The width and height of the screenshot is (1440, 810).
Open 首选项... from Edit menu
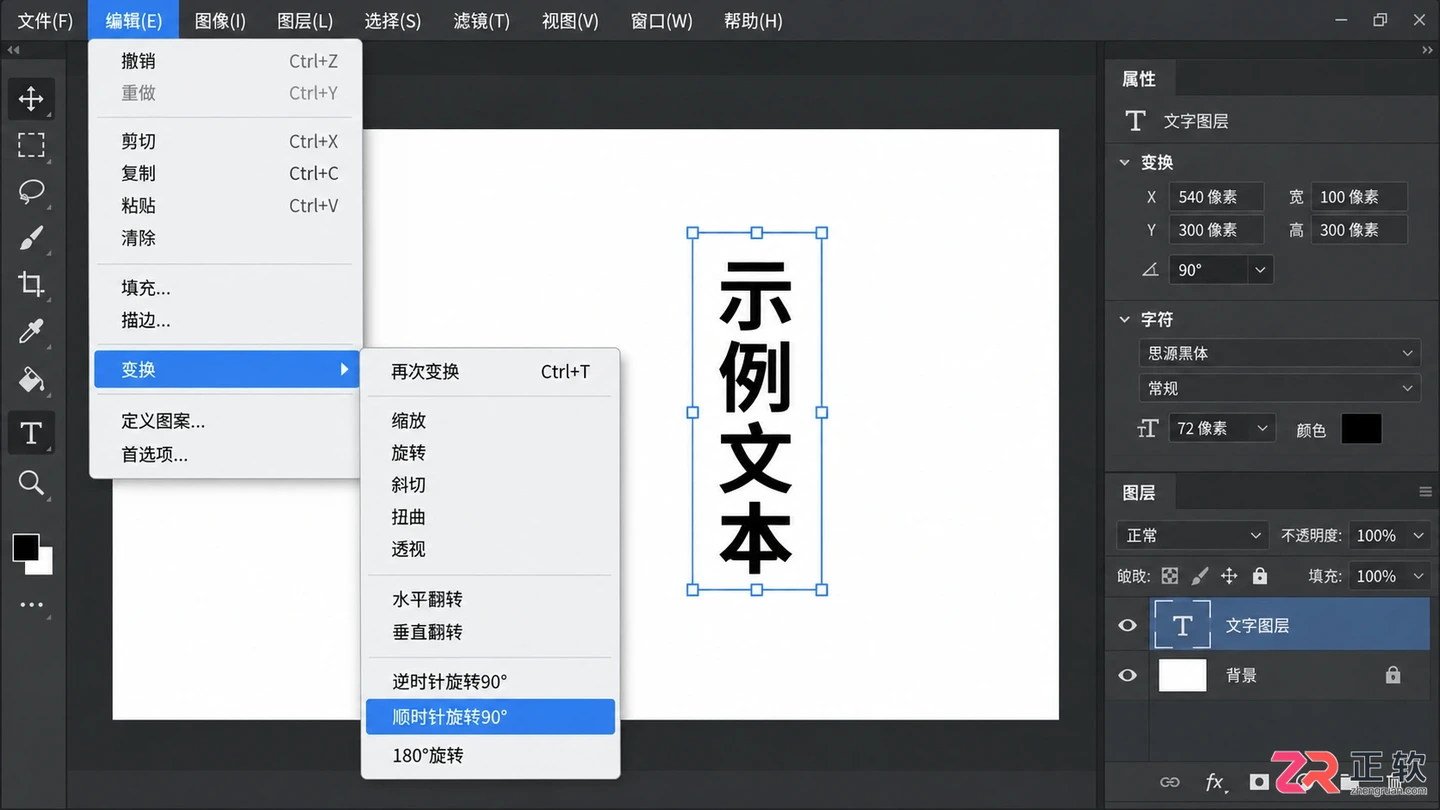click(x=225, y=455)
